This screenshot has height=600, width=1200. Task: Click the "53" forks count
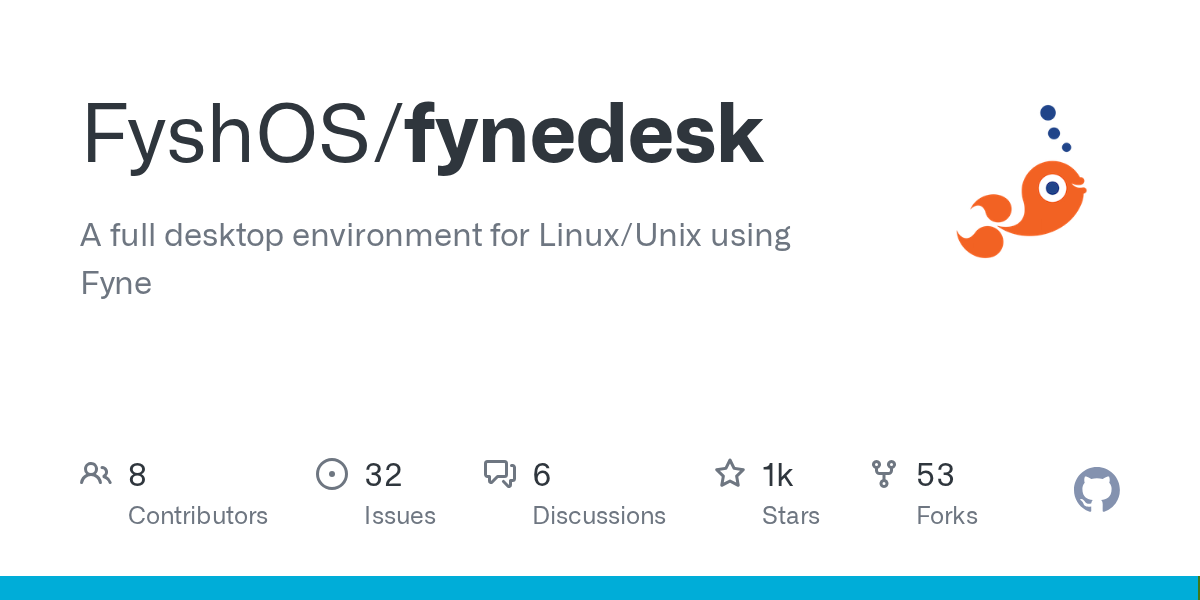(x=935, y=475)
